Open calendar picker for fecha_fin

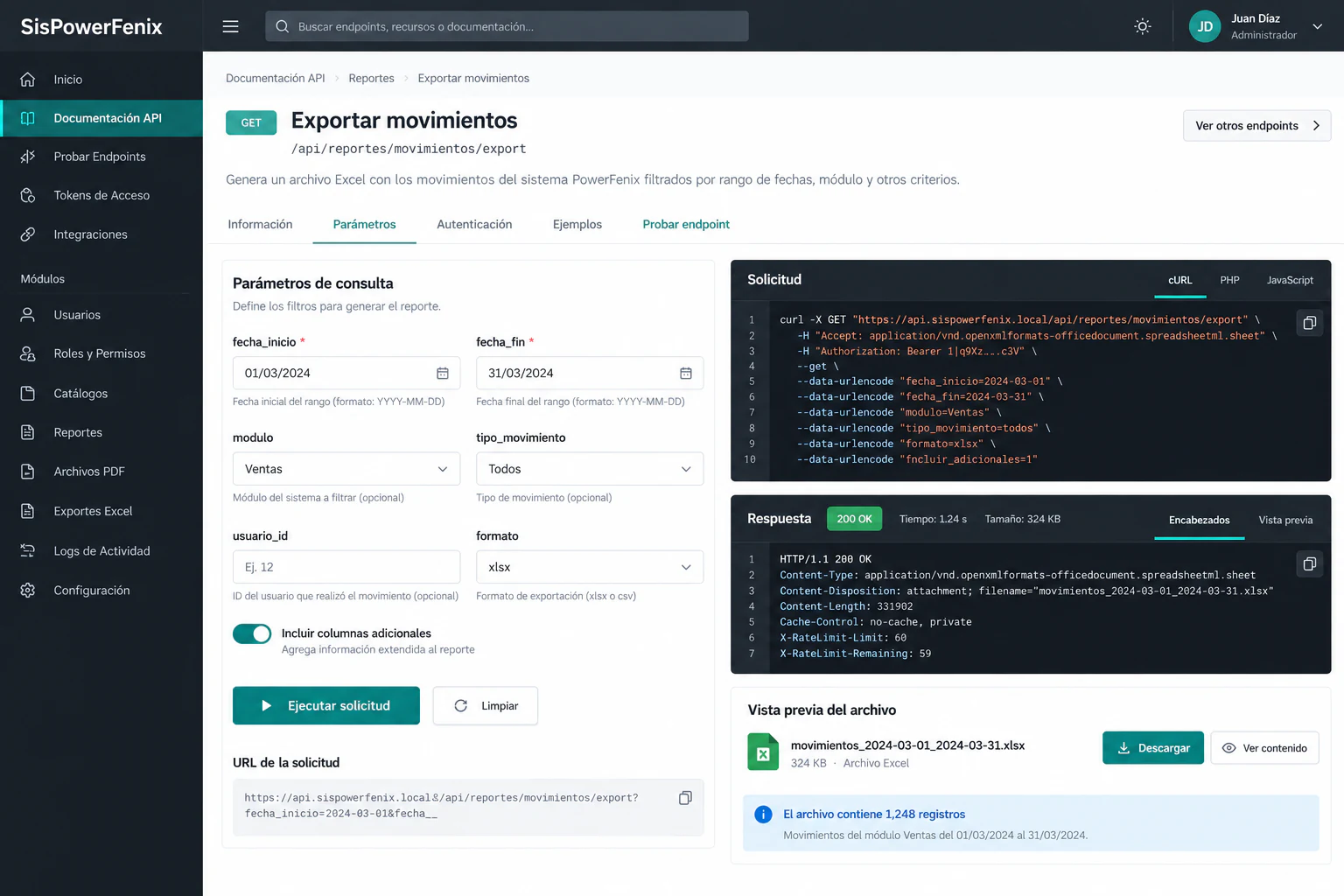pos(686,374)
